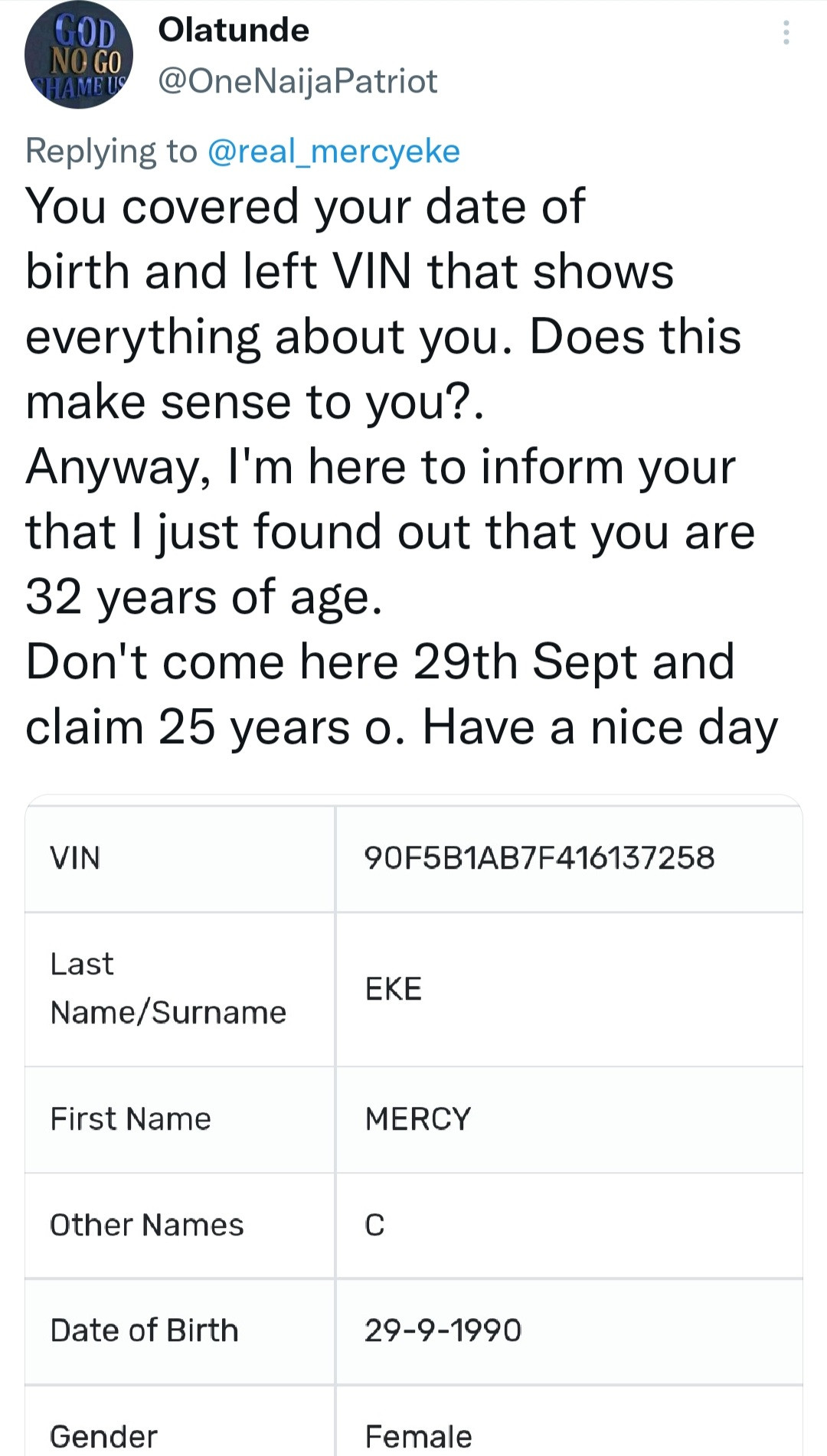Image resolution: width=827 pixels, height=1456 pixels.
Task: Tap the VIN label cell
Action: 75,858
